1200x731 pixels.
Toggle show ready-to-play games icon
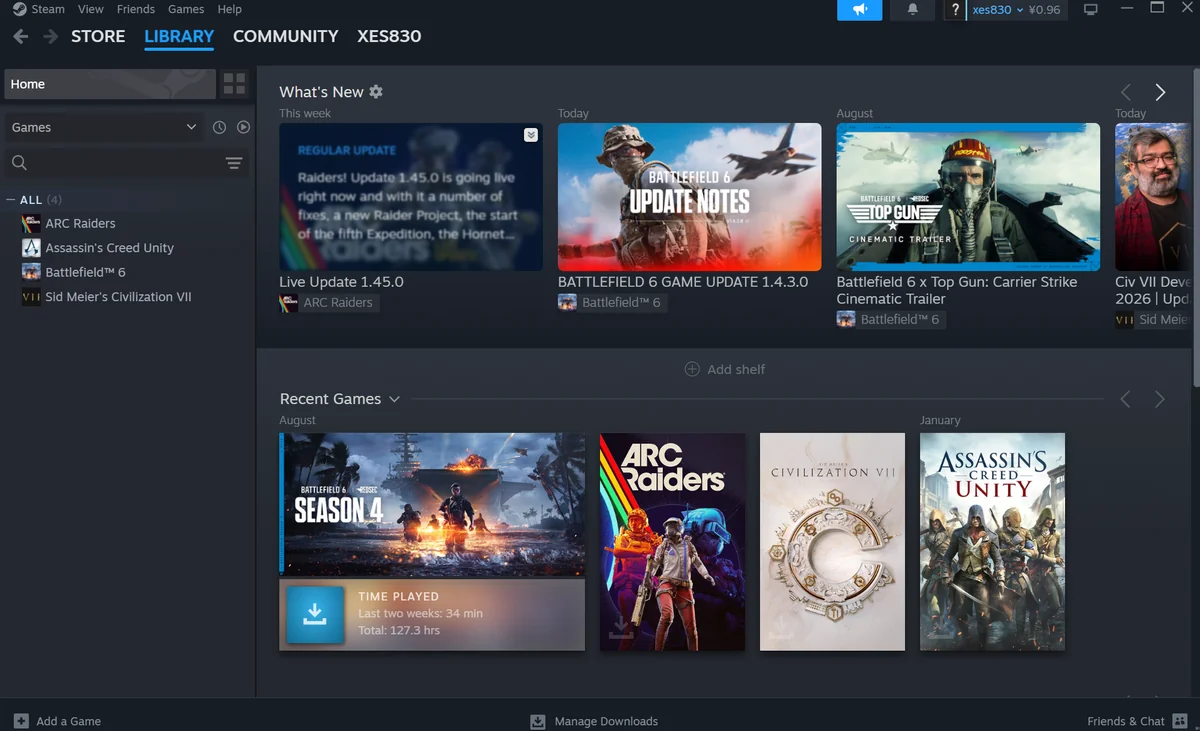[x=243, y=127]
